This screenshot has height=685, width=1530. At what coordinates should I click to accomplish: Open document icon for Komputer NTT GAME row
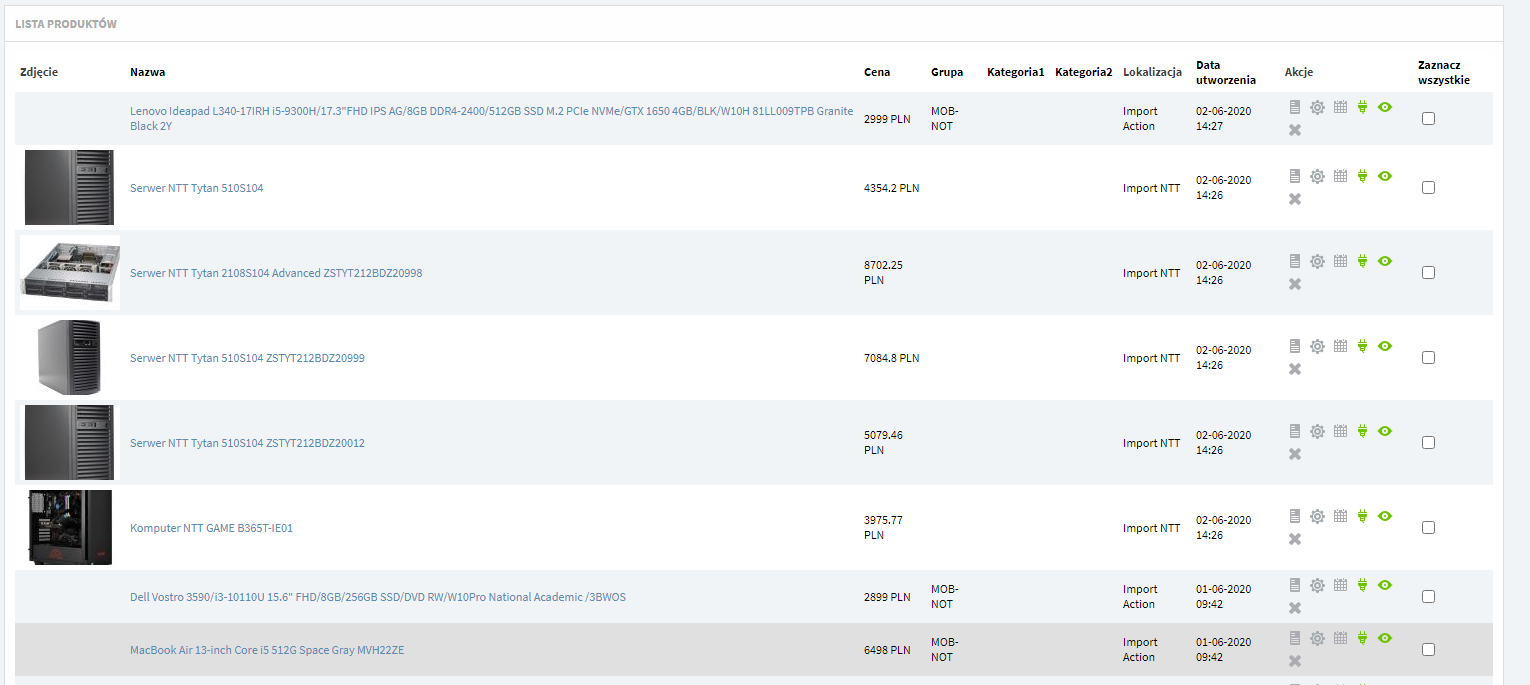pos(1295,516)
